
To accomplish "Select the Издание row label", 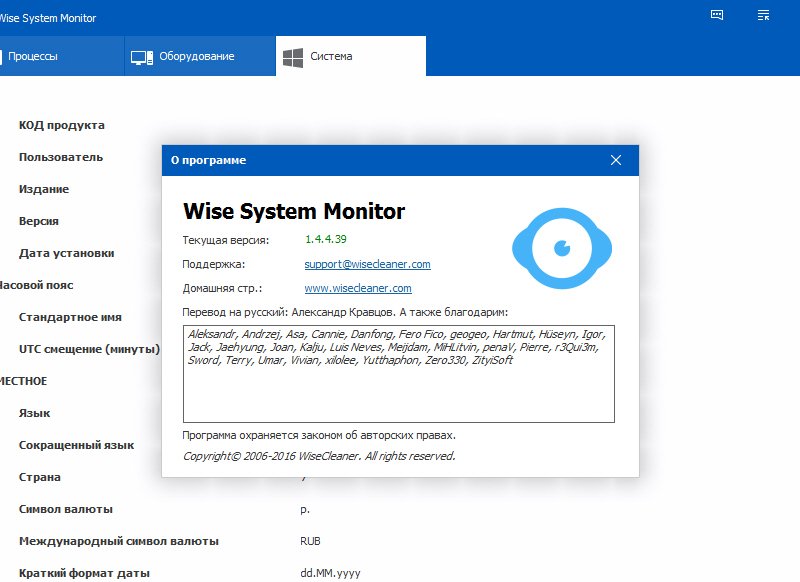I will click(44, 189).
